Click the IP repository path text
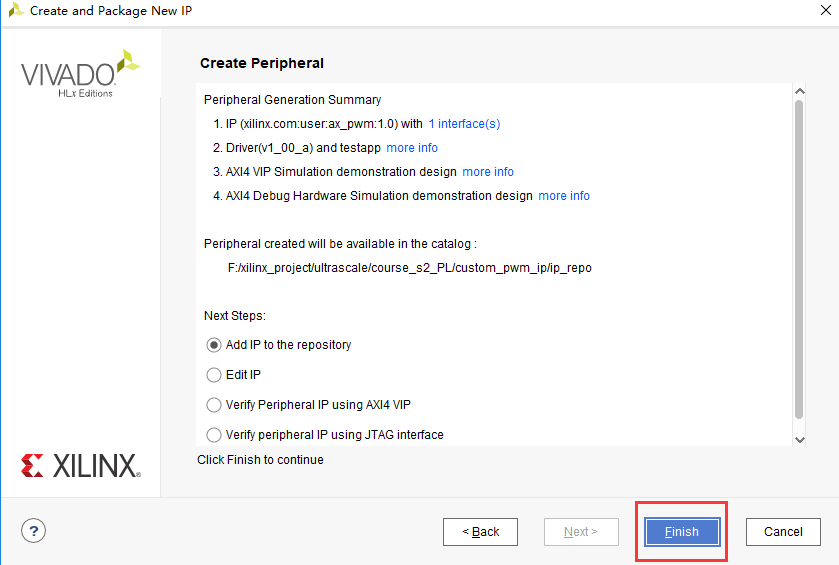 point(410,268)
